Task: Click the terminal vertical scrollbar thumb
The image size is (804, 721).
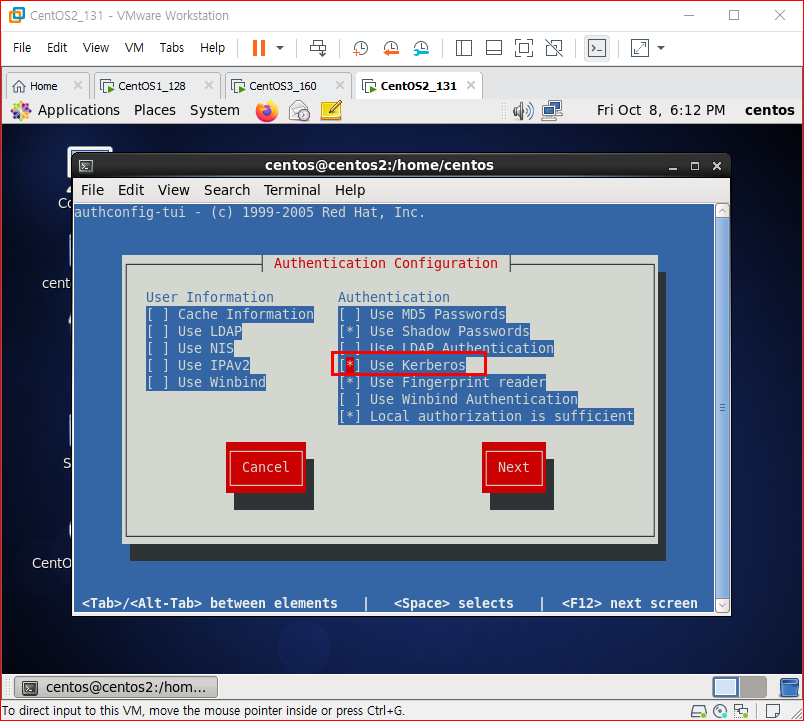Action: (x=722, y=408)
